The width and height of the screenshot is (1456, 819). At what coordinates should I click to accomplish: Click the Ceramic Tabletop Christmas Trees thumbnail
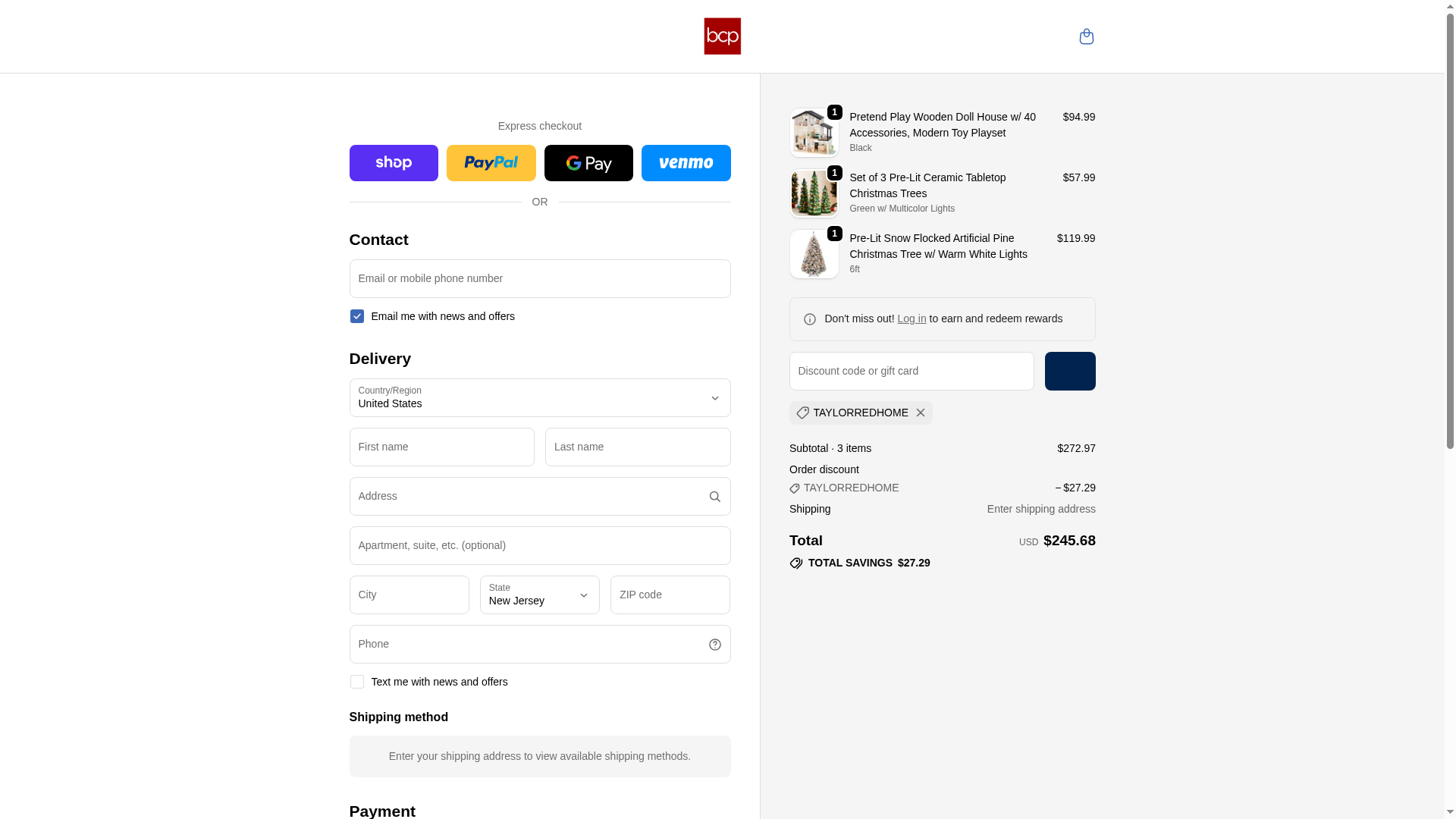(x=814, y=193)
